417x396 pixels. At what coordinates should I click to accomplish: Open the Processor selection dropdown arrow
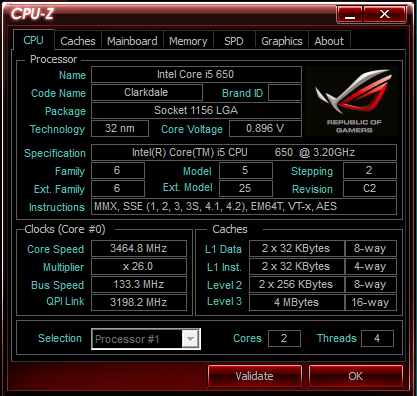pos(191,339)
